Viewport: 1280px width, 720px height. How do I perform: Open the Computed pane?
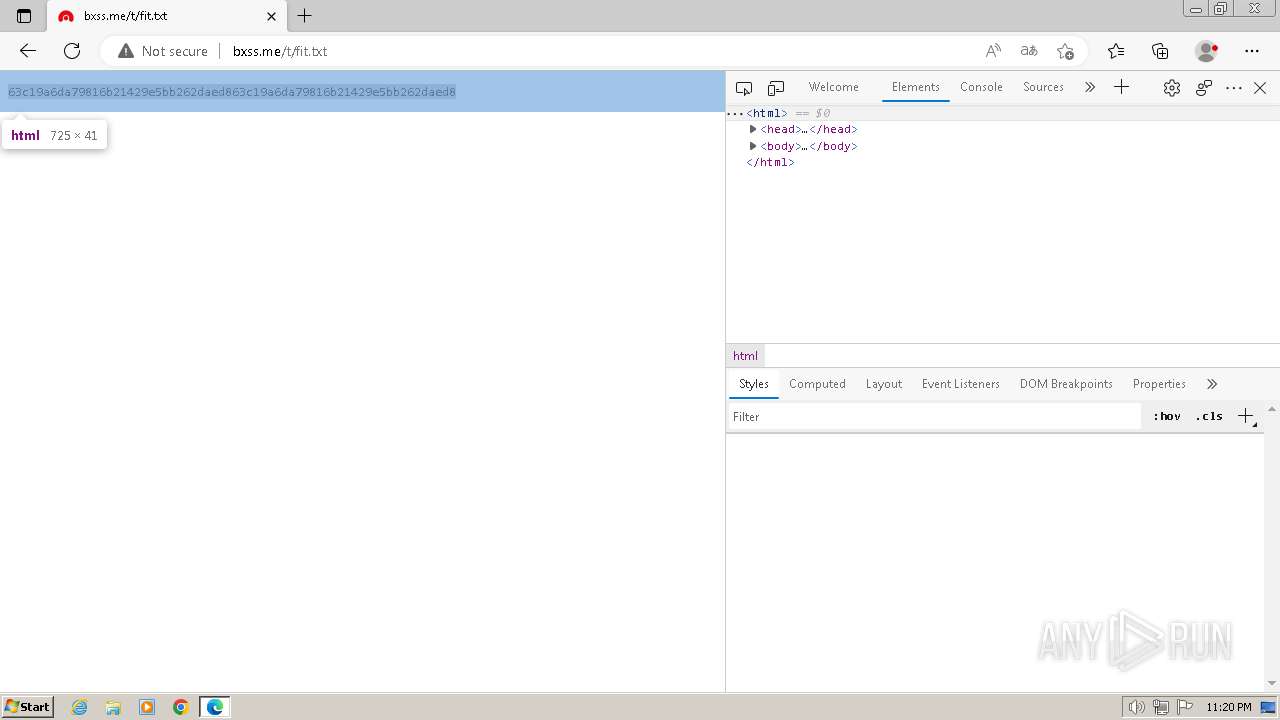click(x=817, y=384)
